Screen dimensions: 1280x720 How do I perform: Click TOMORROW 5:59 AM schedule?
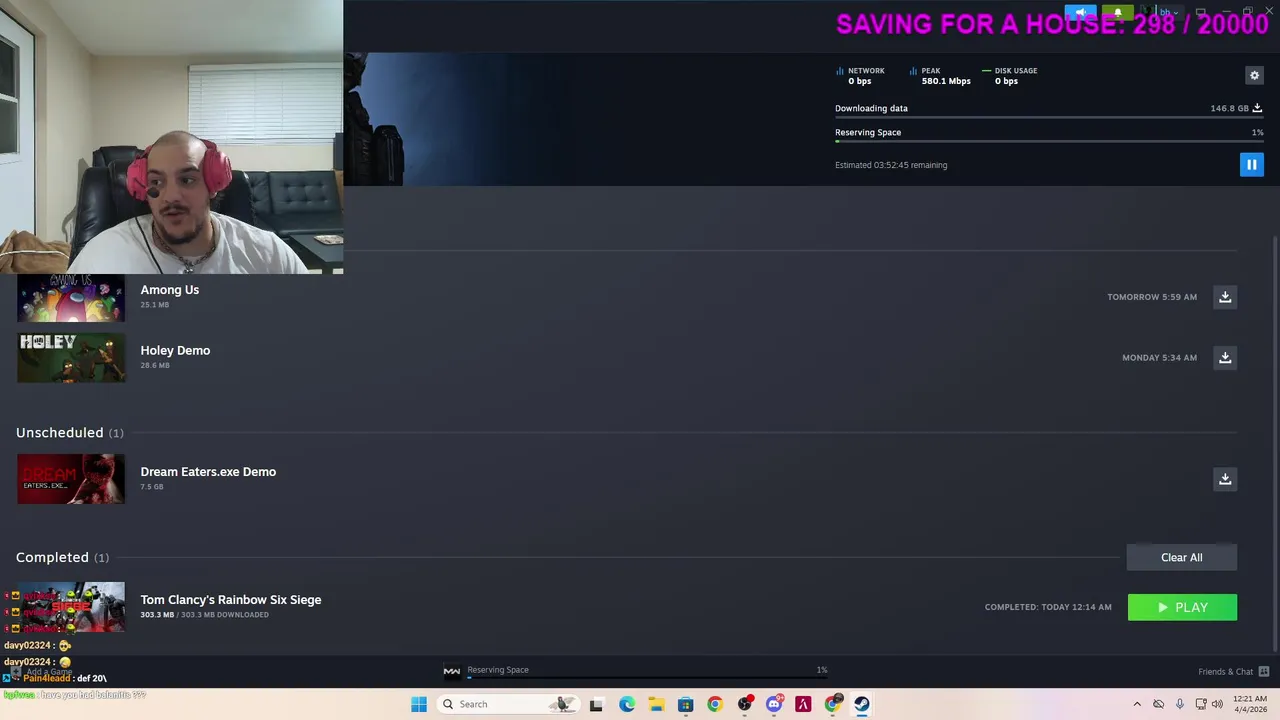[1152, 297]
